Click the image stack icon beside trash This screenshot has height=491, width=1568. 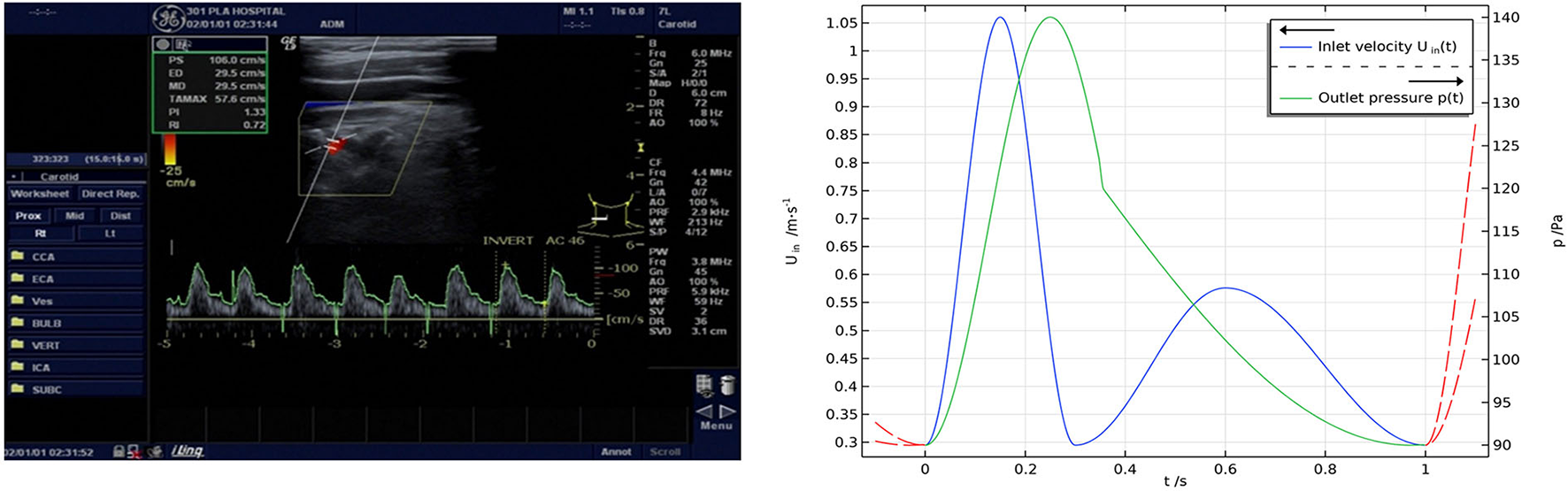coord(704,385)
